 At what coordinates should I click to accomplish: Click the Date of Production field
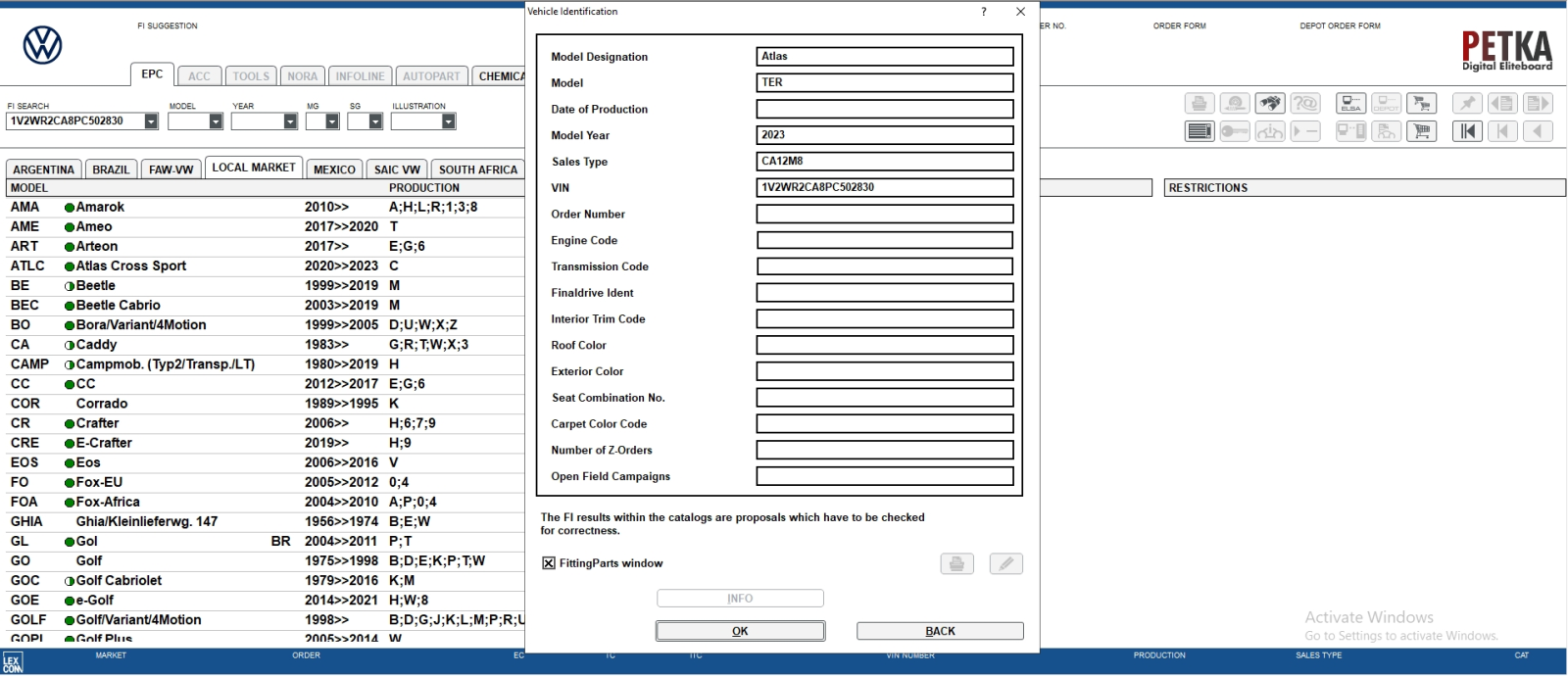tap(885, 109)
